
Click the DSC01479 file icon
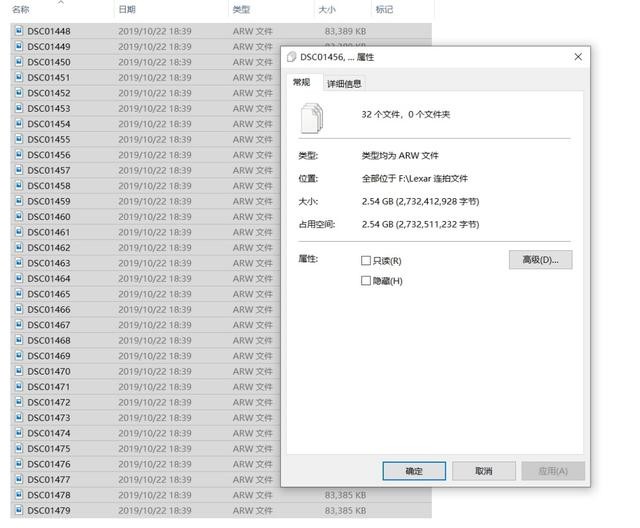pyautogui.click(x=19, y=510)
